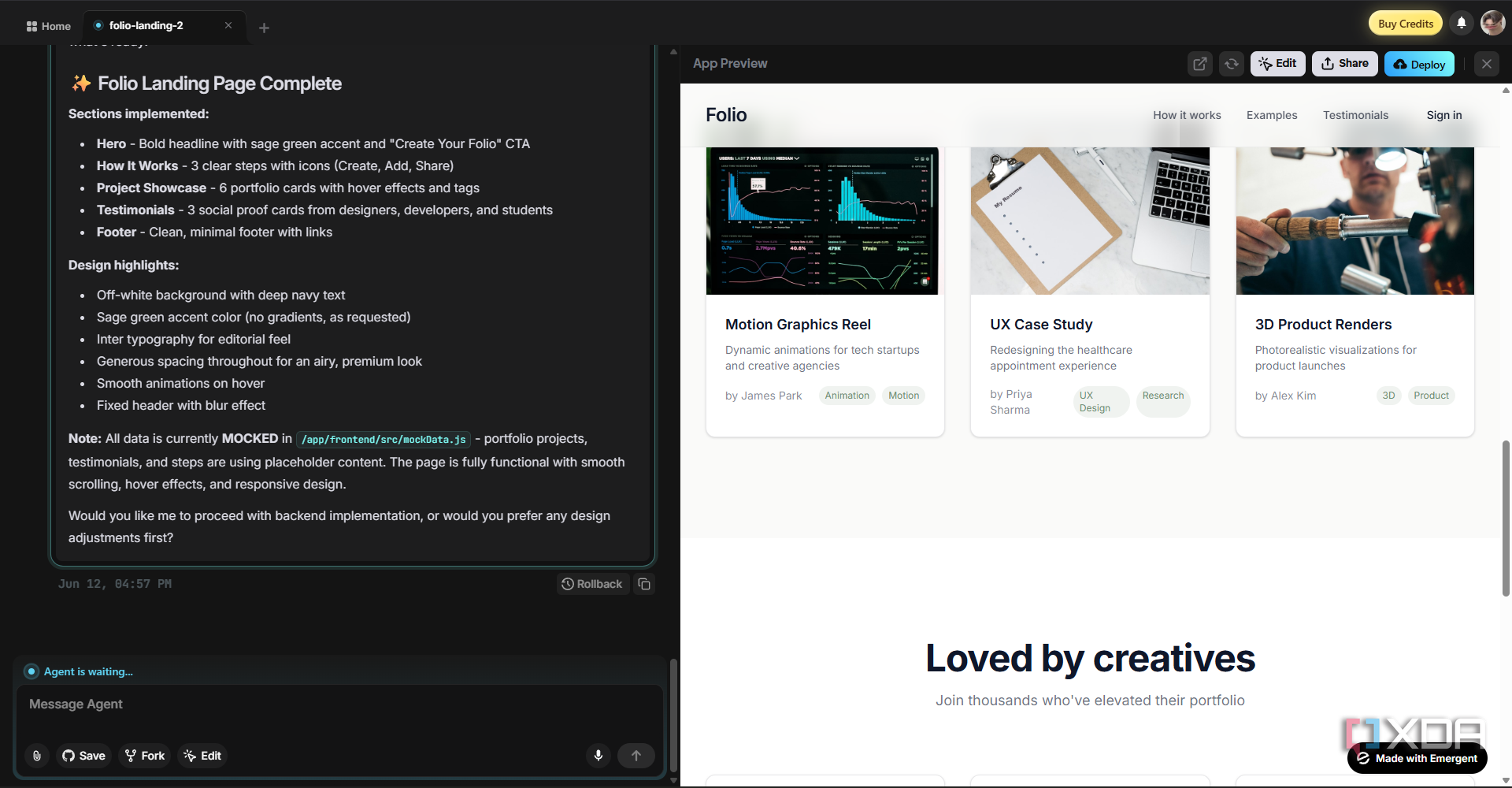Attach a file with paperclip icon
This screenshot has height=788, width=1512.
tap(37, 756)
